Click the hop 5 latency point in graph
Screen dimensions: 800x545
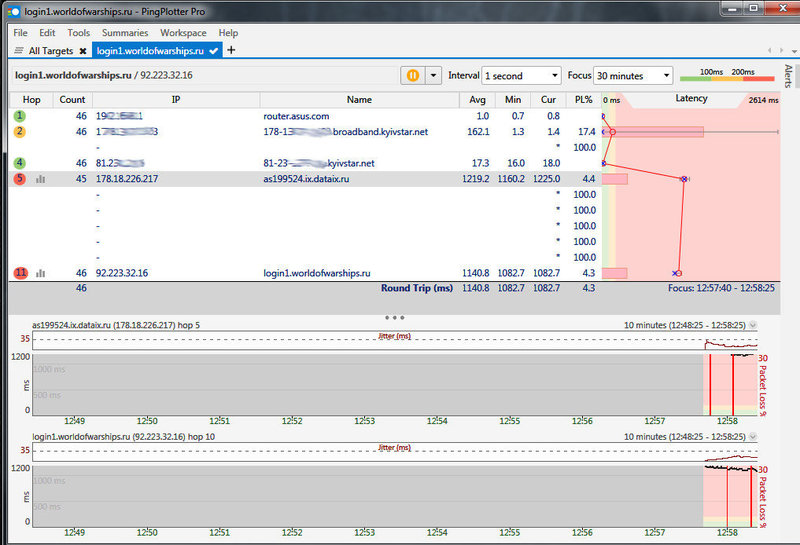pyautogui.click(x=684, y=179)
